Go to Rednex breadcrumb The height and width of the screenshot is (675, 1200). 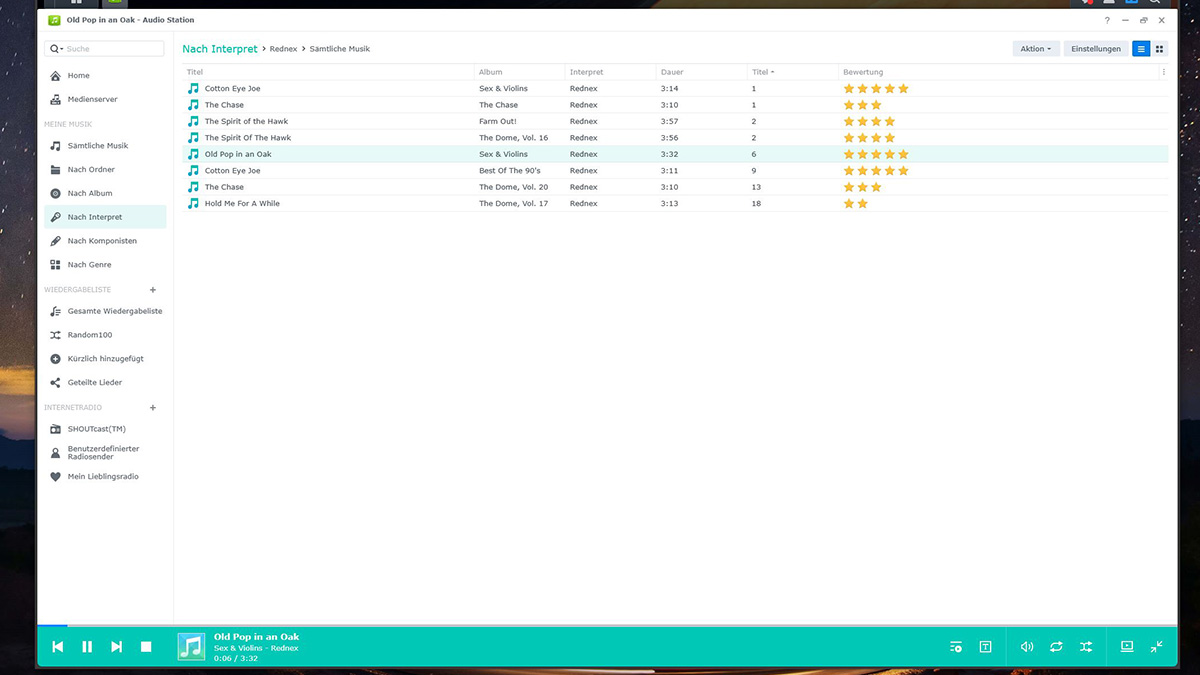tap(284, 48)
